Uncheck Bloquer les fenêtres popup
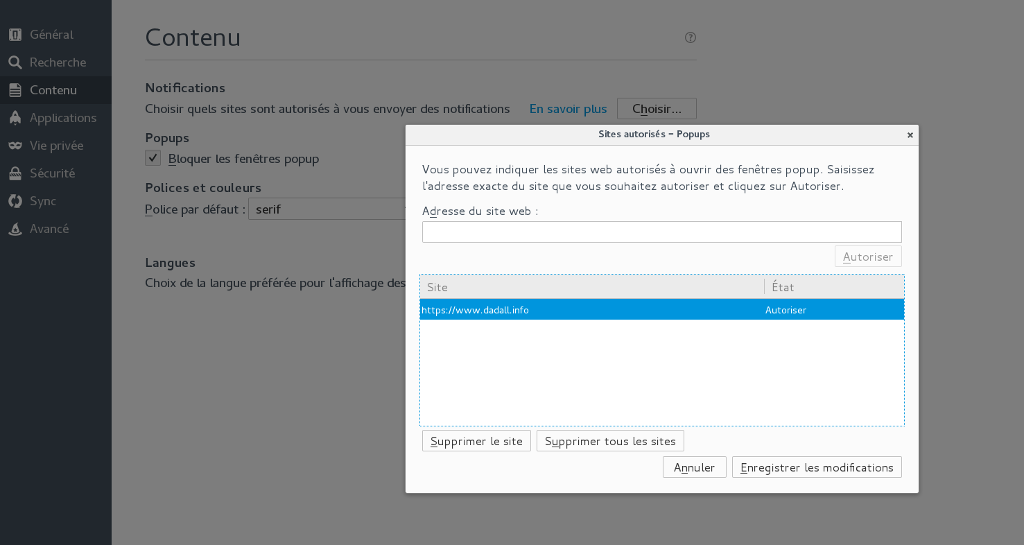This screenshot has width=1024, height=545. [x=153, y=158]
